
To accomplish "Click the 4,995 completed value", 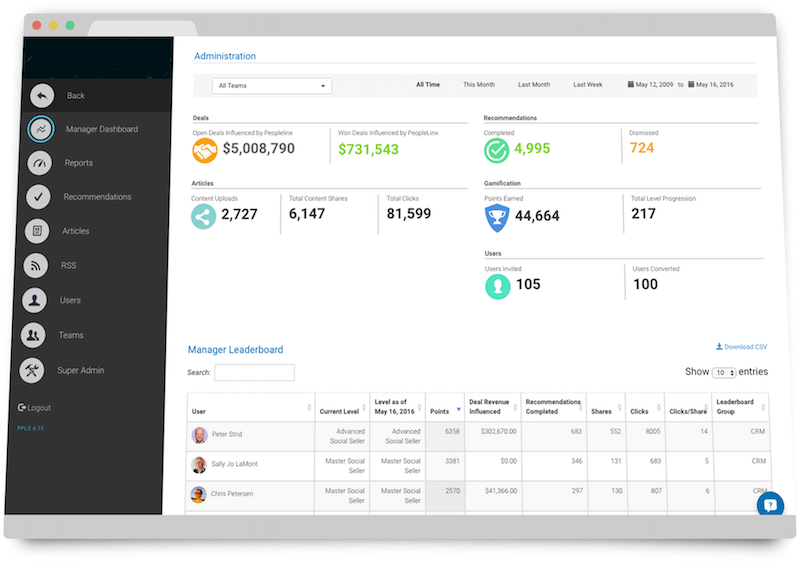I will coord(532,149).
